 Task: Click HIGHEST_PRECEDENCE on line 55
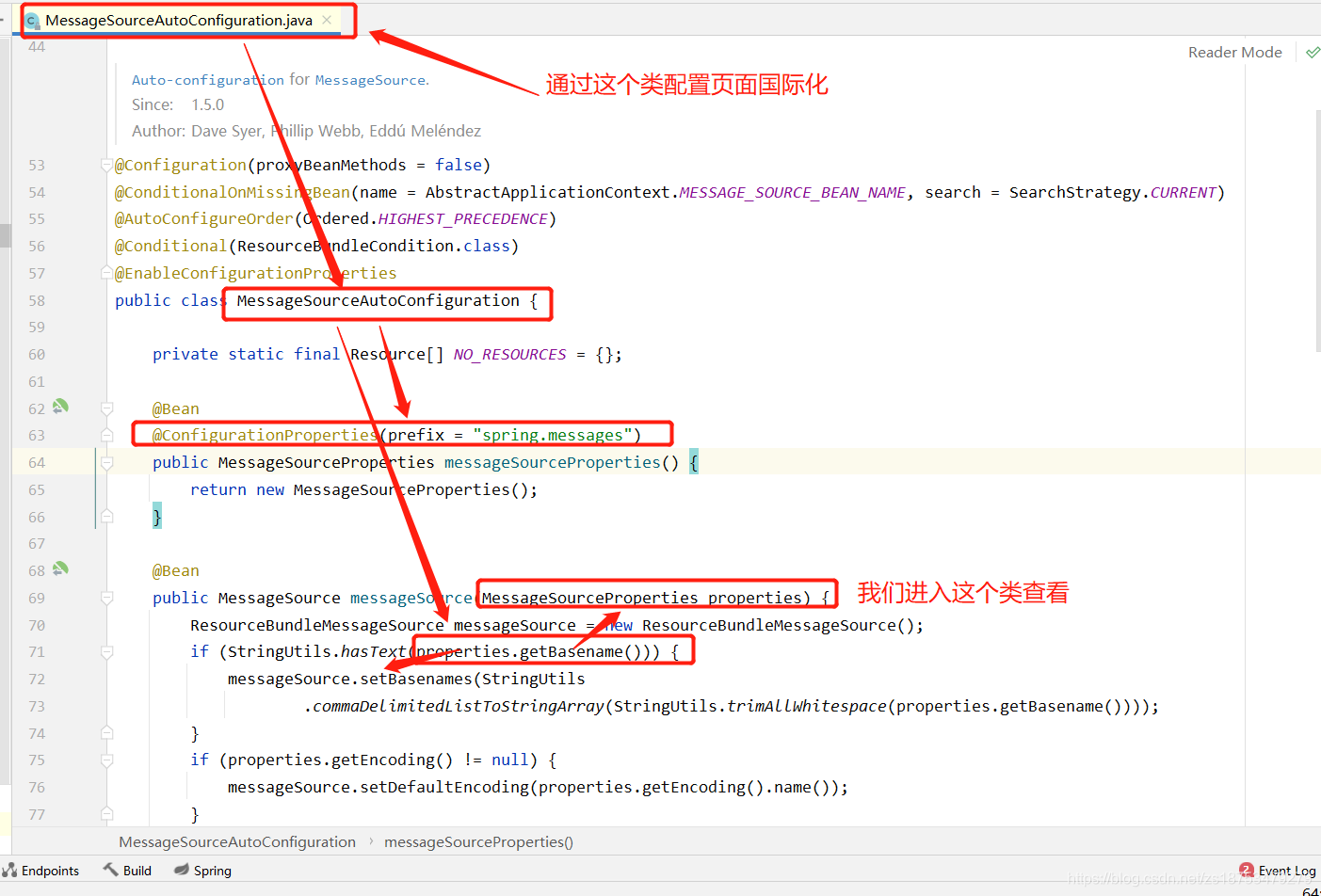[x=462, y=218]
